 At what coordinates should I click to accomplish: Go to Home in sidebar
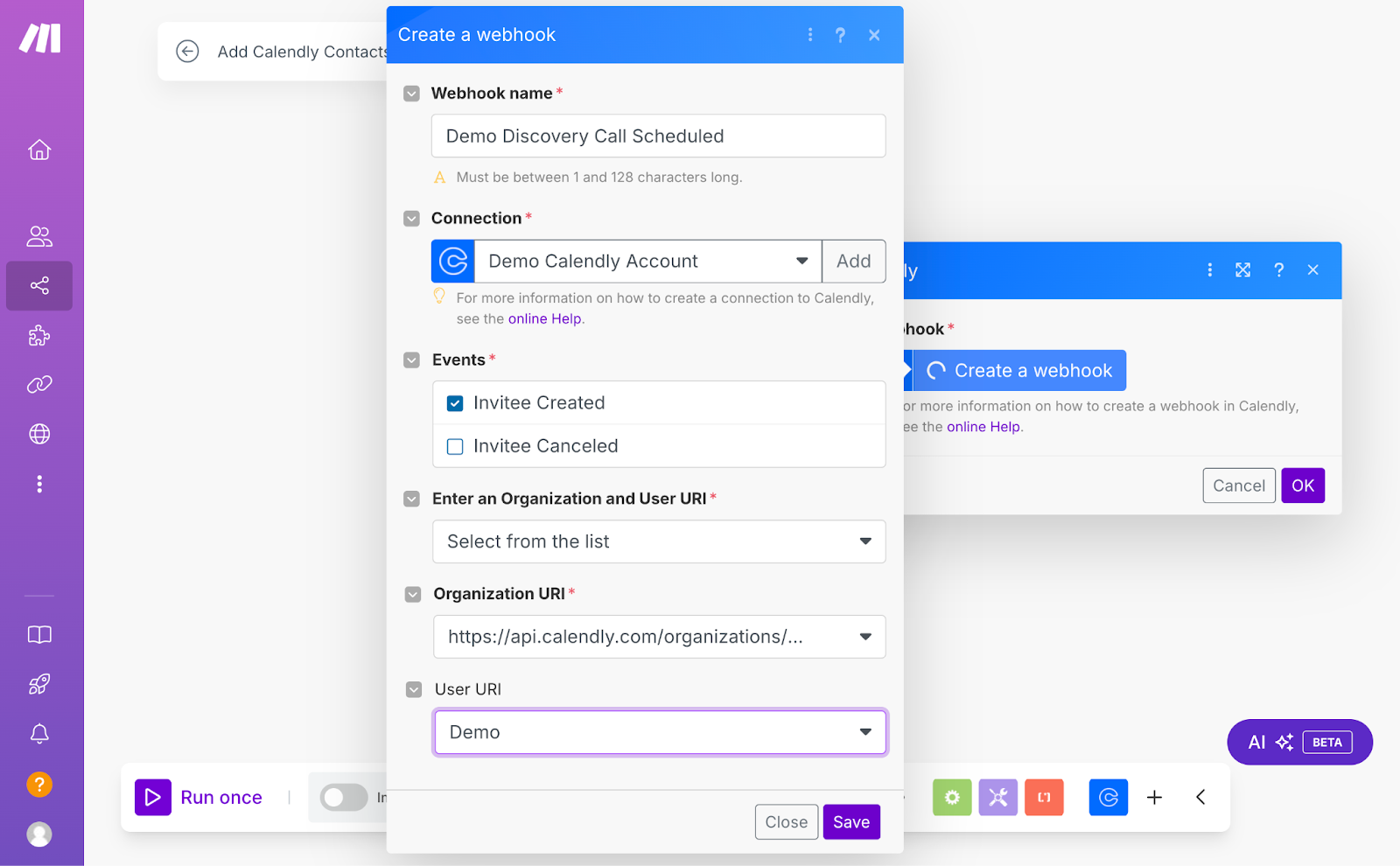39,150
